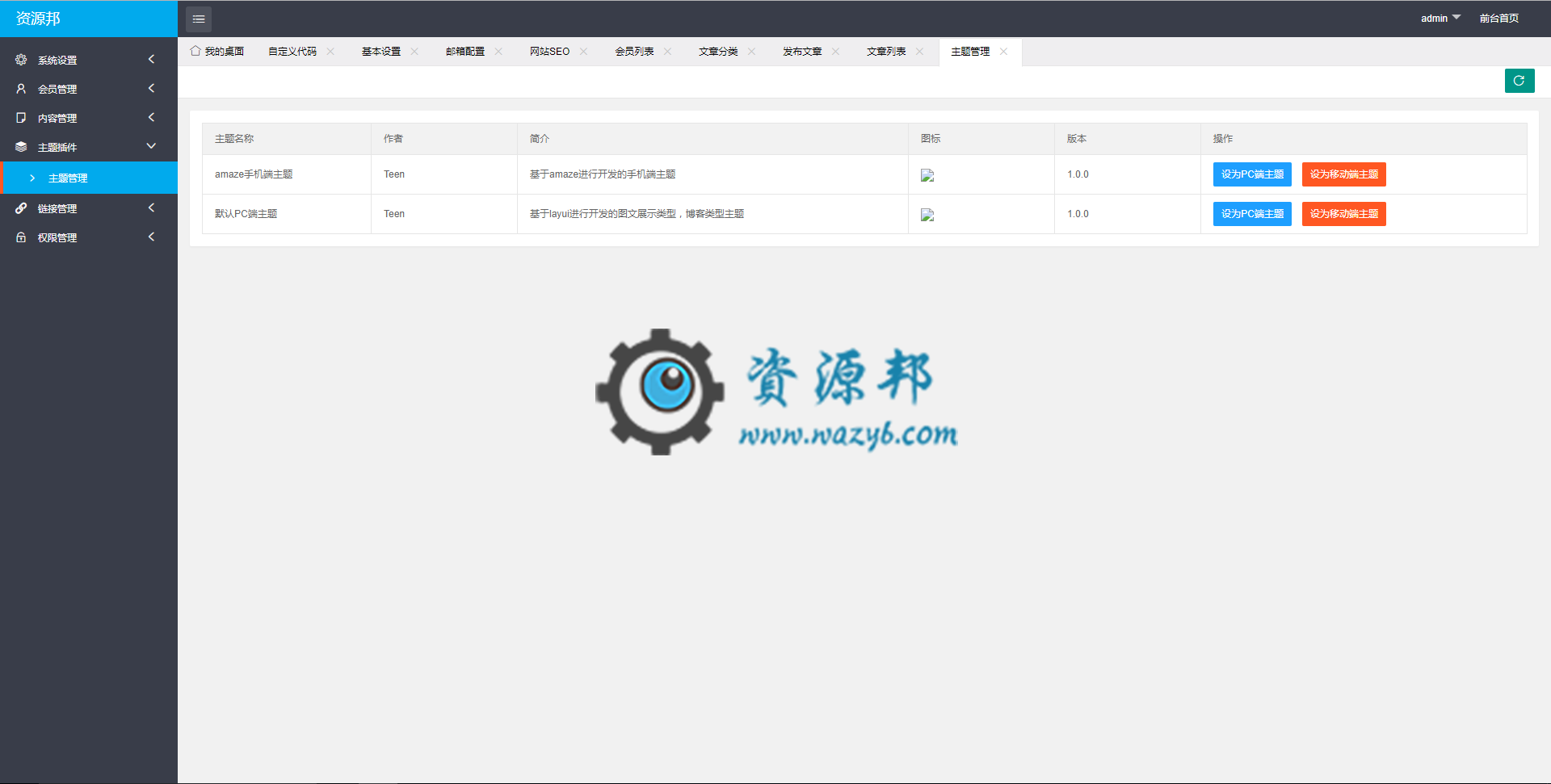The image size is (1551, 784).
Task: Click the layers icon beside 主题插件
Action: [x=21, y=147]
